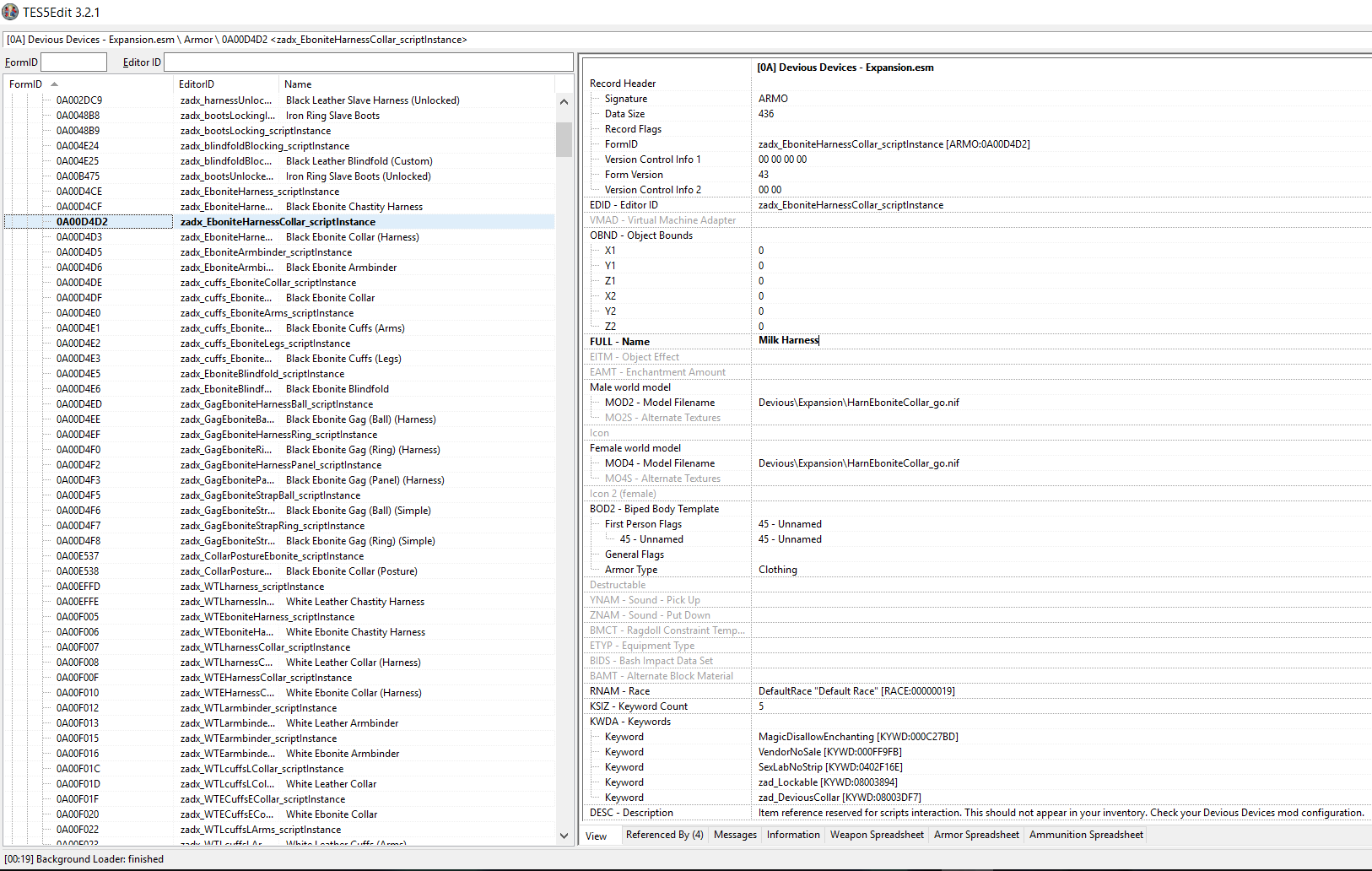Click the Data Size value 436
Image resolution: width=1372 pixels, height=871 pixels.
click(x=765, y=114)
